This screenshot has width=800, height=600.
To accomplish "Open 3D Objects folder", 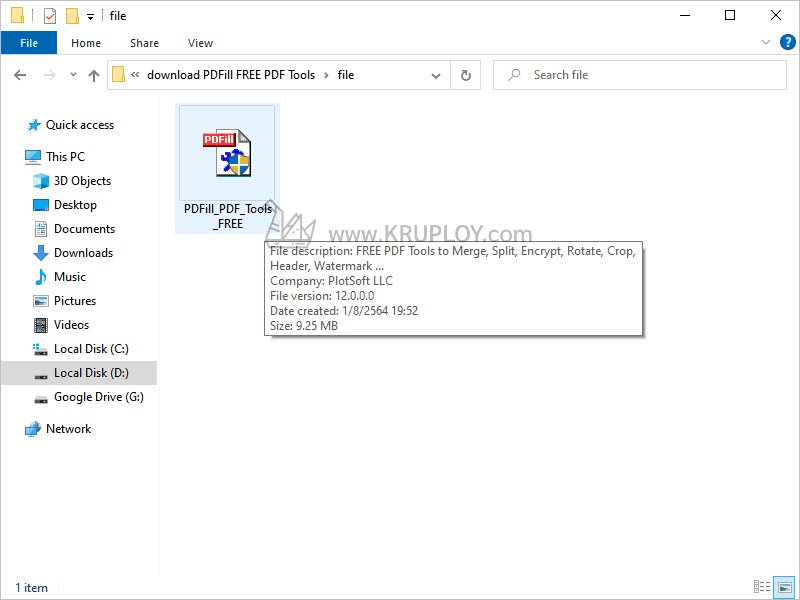I will (x=82, y=181).
